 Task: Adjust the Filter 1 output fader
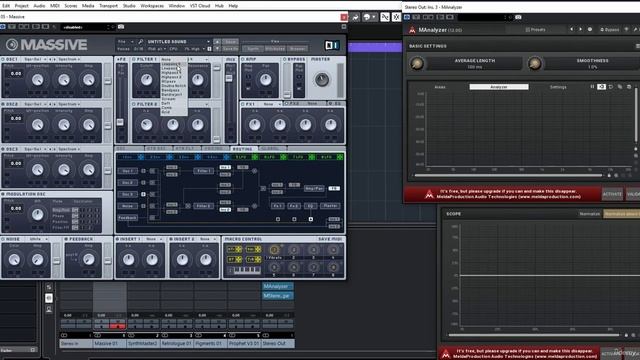point(216,68)
